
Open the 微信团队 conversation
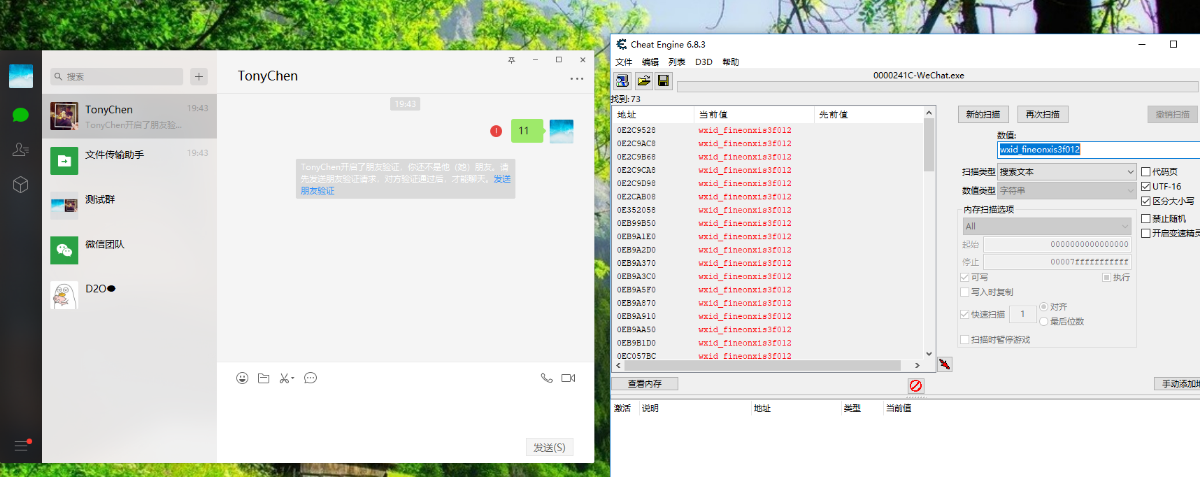[129, 249]
